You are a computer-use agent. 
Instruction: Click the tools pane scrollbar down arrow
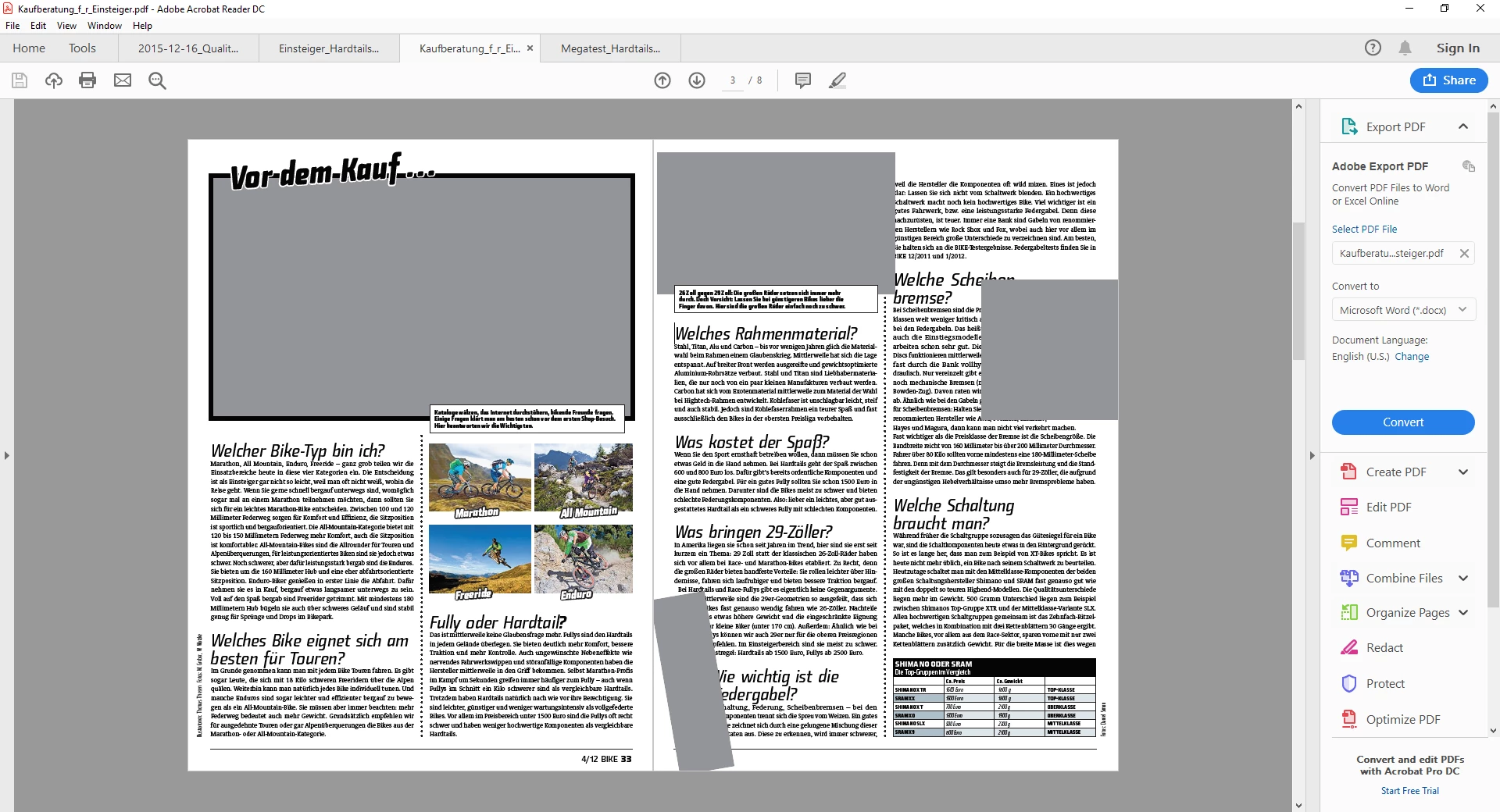[1493, 731]
